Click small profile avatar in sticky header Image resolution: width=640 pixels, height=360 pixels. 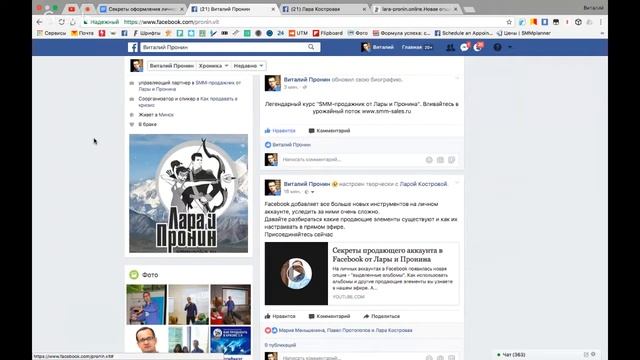[136, 65]
